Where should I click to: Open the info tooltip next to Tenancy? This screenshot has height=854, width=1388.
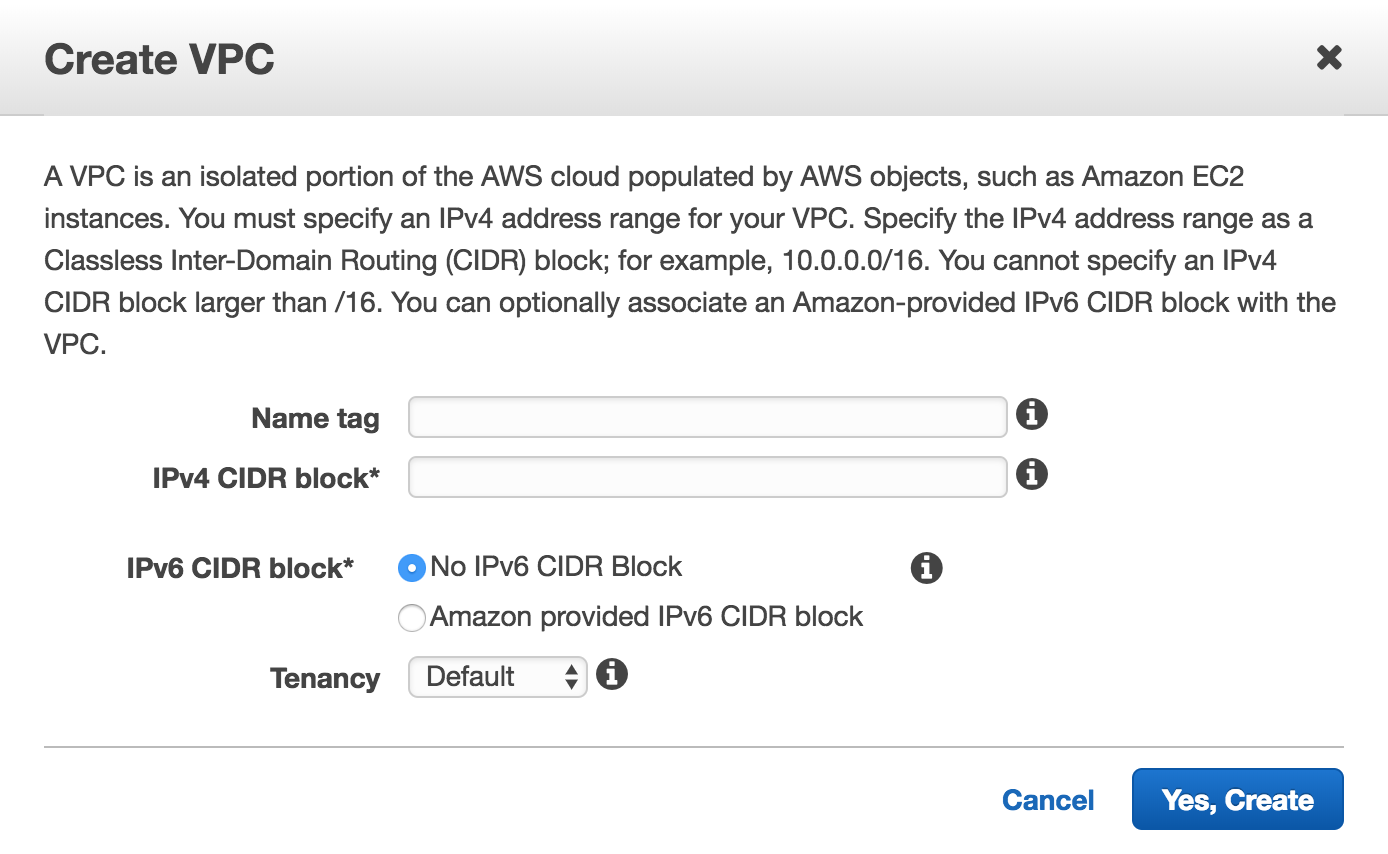(x=612, y=674)
